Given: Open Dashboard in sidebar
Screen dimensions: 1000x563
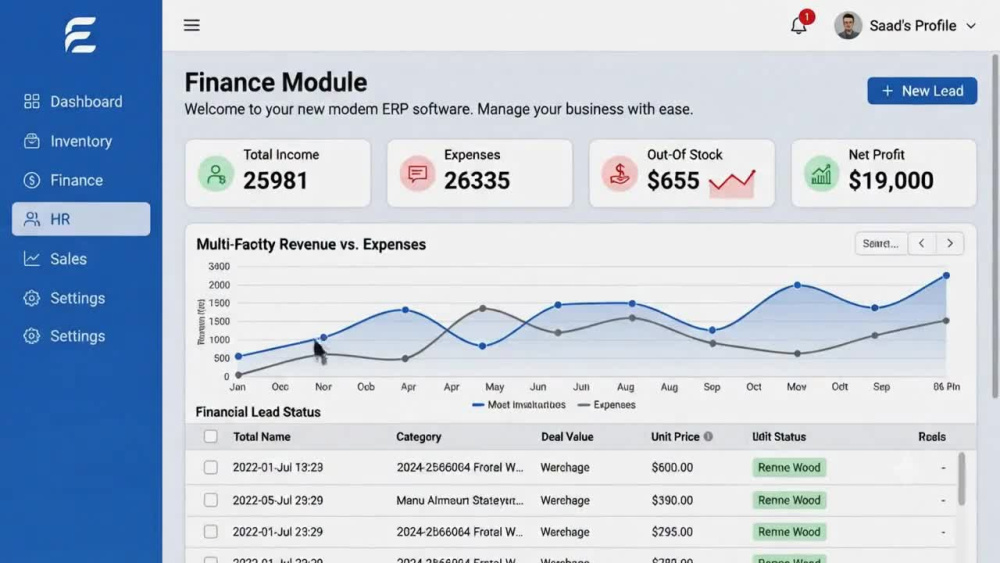Looking at the screenshot, I should tap(81, 101).
